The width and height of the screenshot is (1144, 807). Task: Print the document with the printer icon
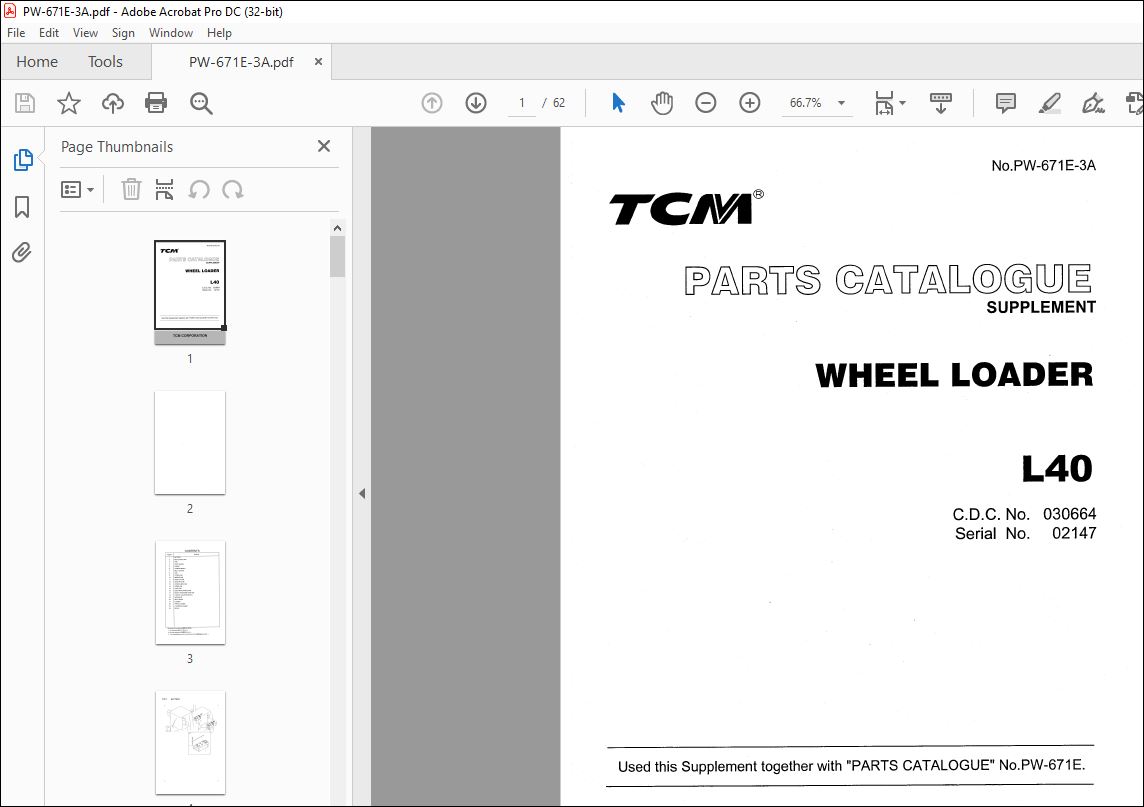coord(156,103)
